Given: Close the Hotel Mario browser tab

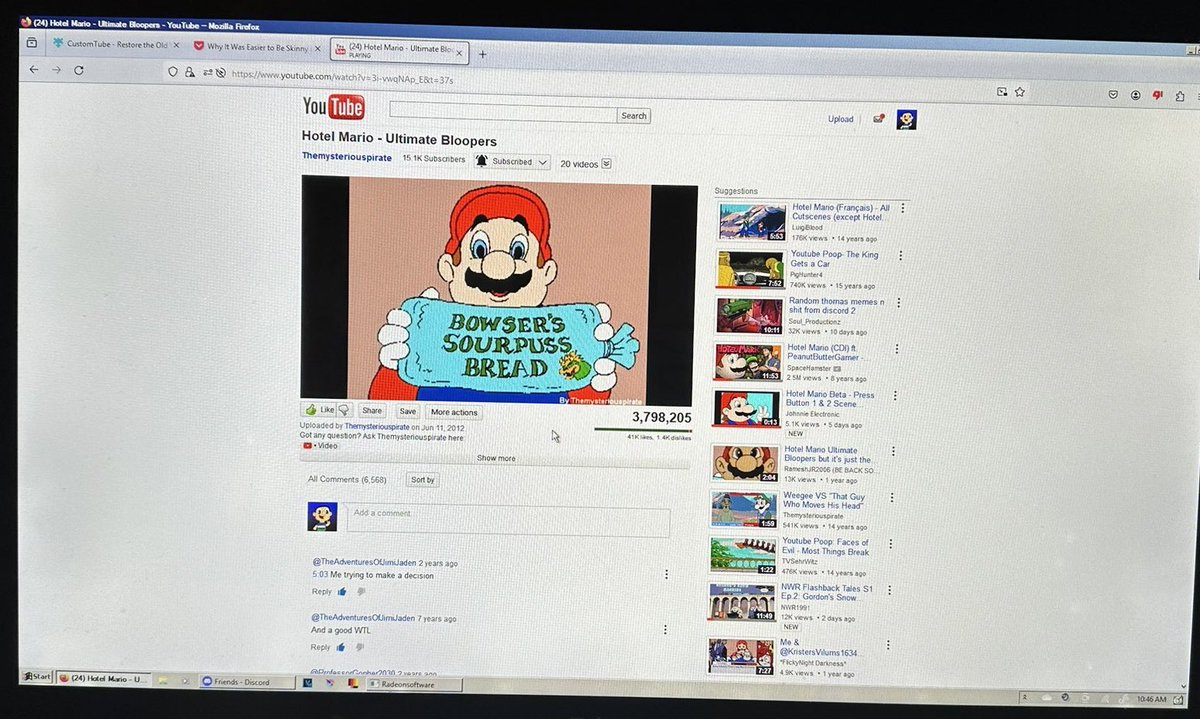Looking at the screenshot, I should (457, 52).
